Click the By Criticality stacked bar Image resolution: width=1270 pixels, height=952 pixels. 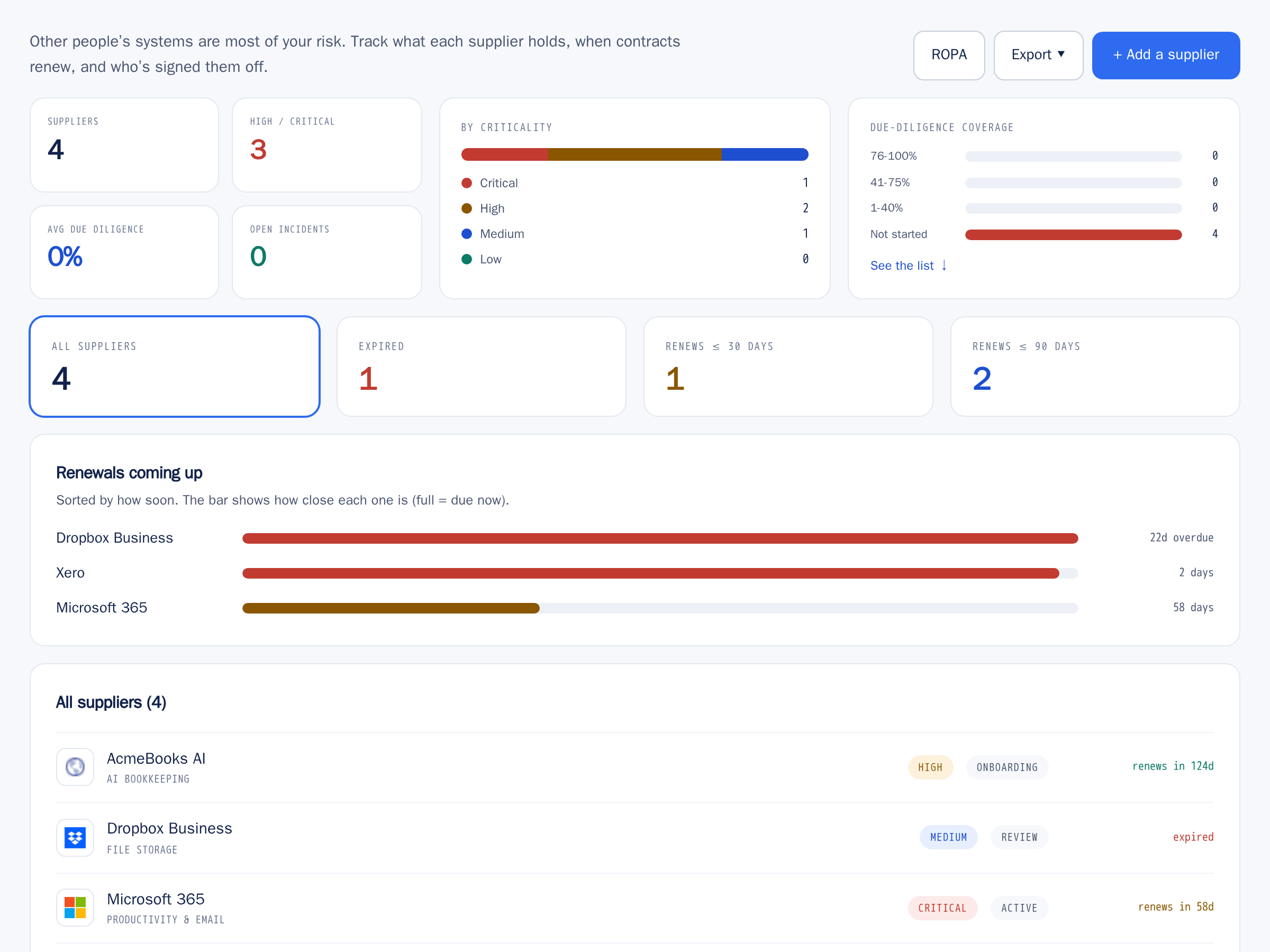point(634,154)
